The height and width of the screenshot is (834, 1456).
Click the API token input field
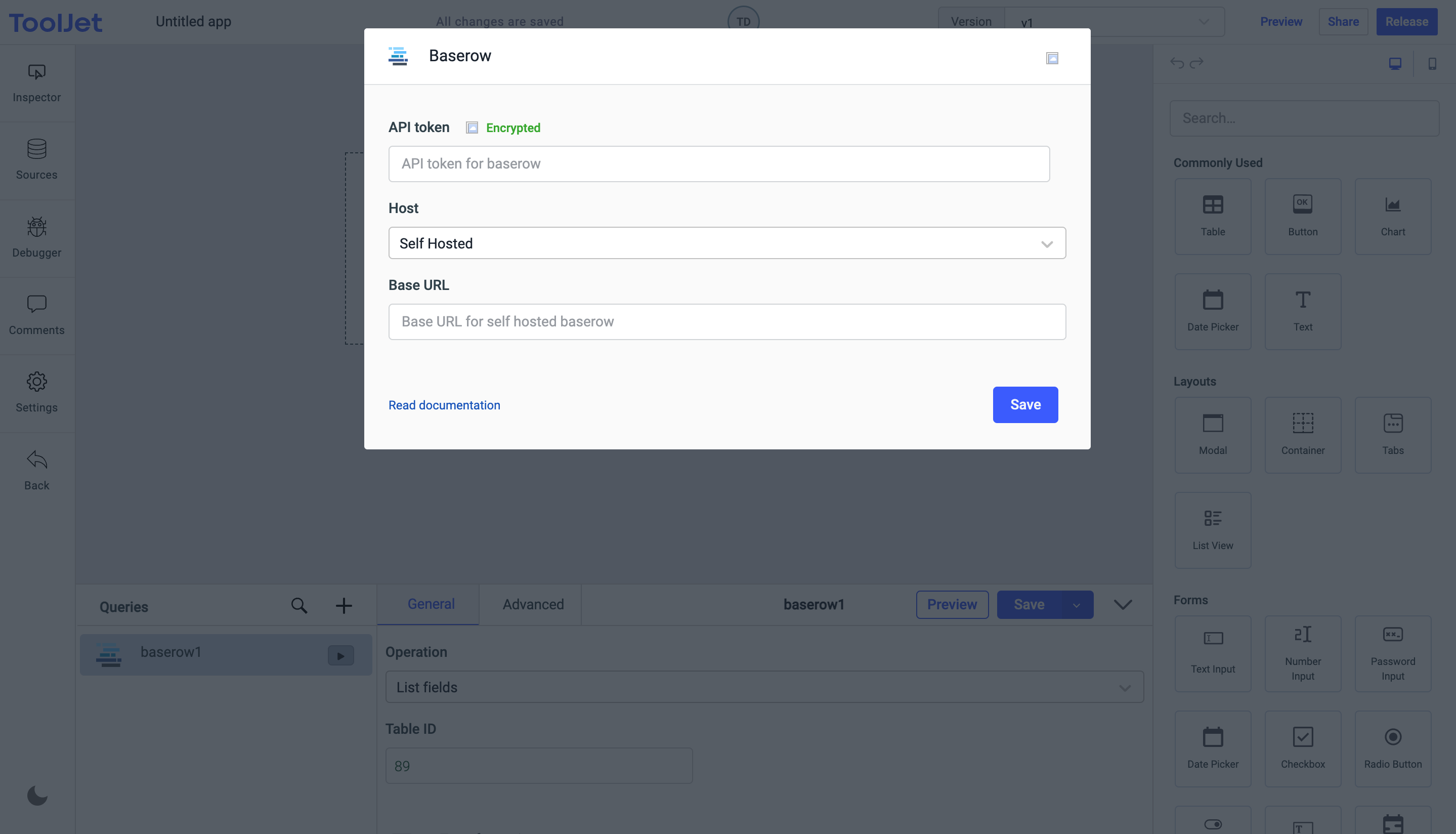[x=718, y=164]
